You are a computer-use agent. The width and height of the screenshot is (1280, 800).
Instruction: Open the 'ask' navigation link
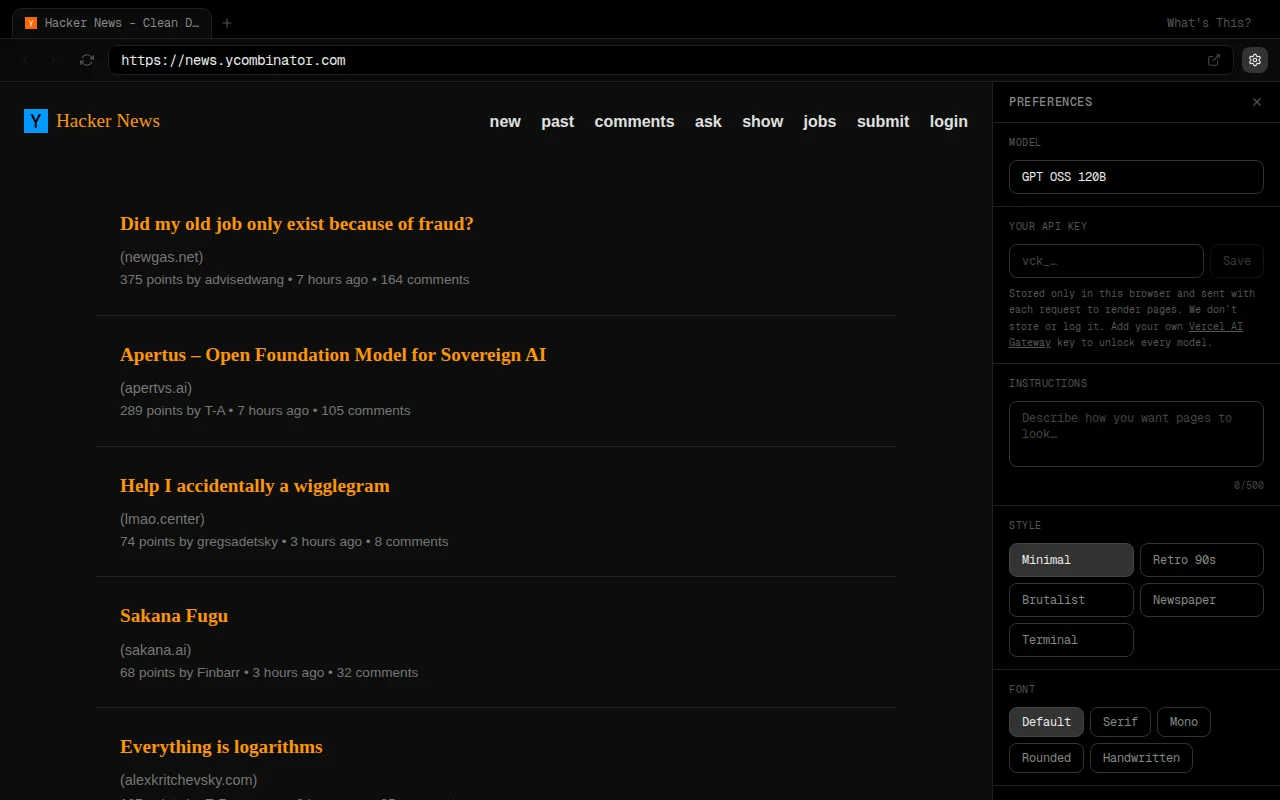(x=708, y=121)
